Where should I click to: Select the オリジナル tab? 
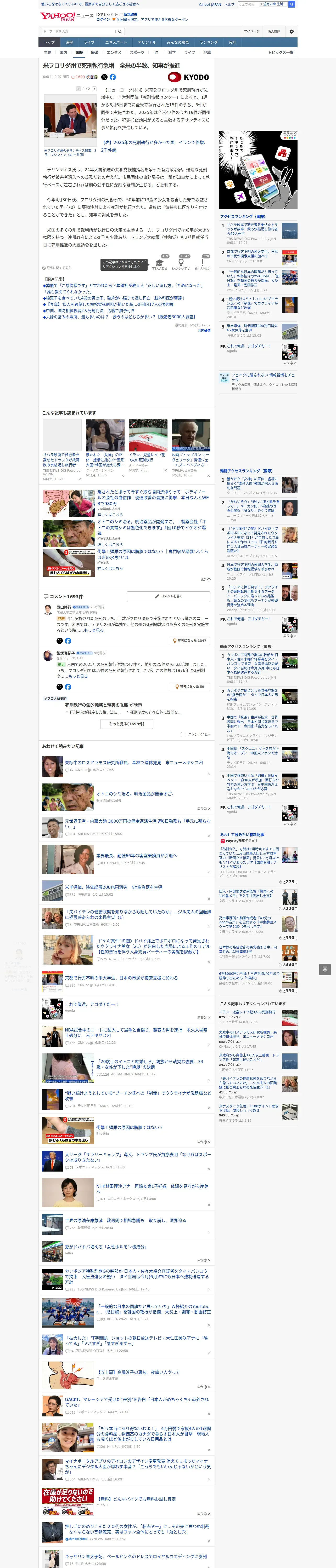tap(147, 43)
